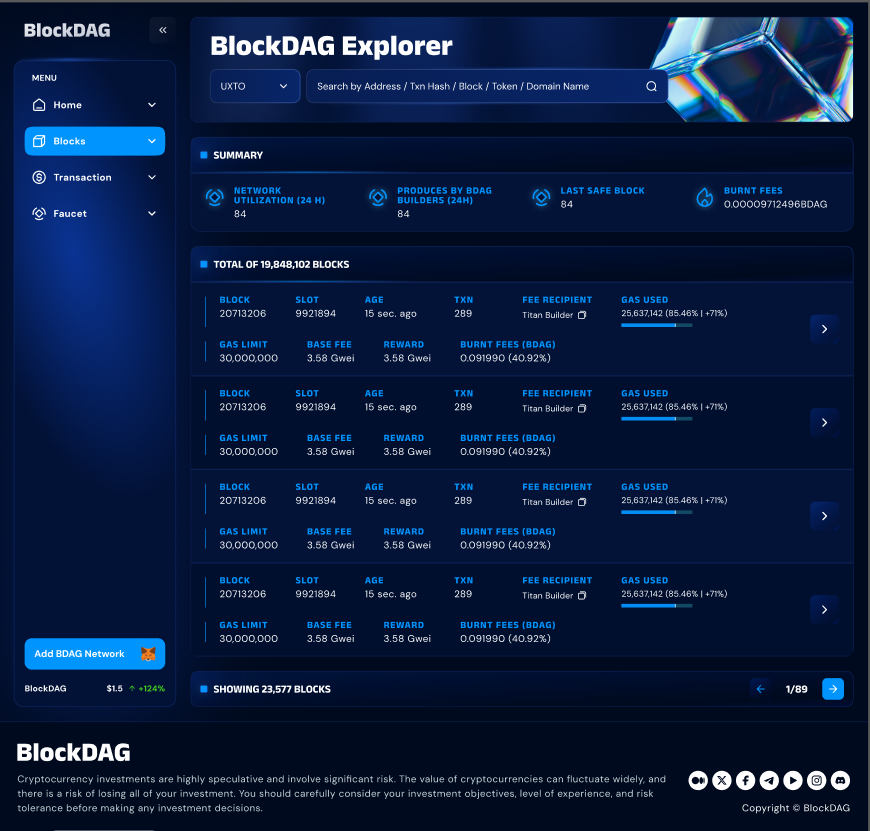Click the Blocks cube icon in the menu
The height and width of the screenshot is (831, 870).
pyautogui.click(x=39, y=141)
